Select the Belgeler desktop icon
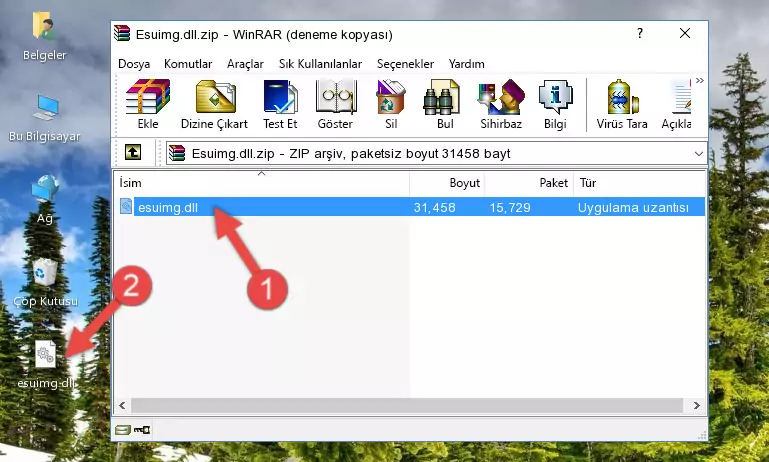This screenshot has width=769, height=462. [45, 37]
